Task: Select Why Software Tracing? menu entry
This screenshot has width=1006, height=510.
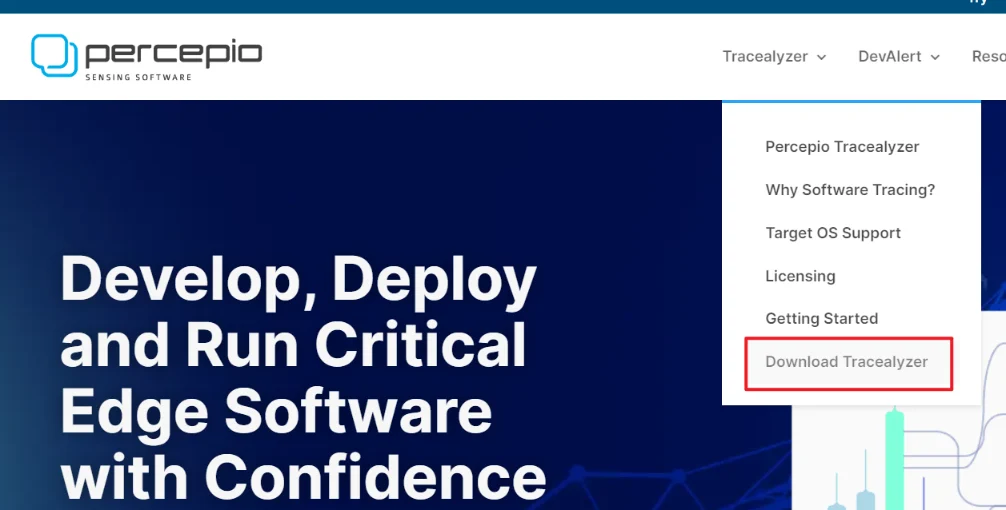Action: [x=850, y=190]
